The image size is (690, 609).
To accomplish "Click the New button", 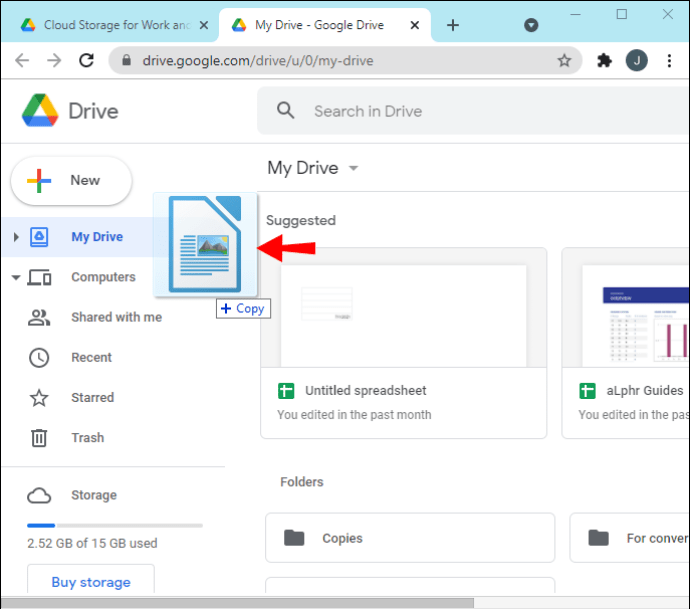I will pyautogui.click(x=71, y=180).
